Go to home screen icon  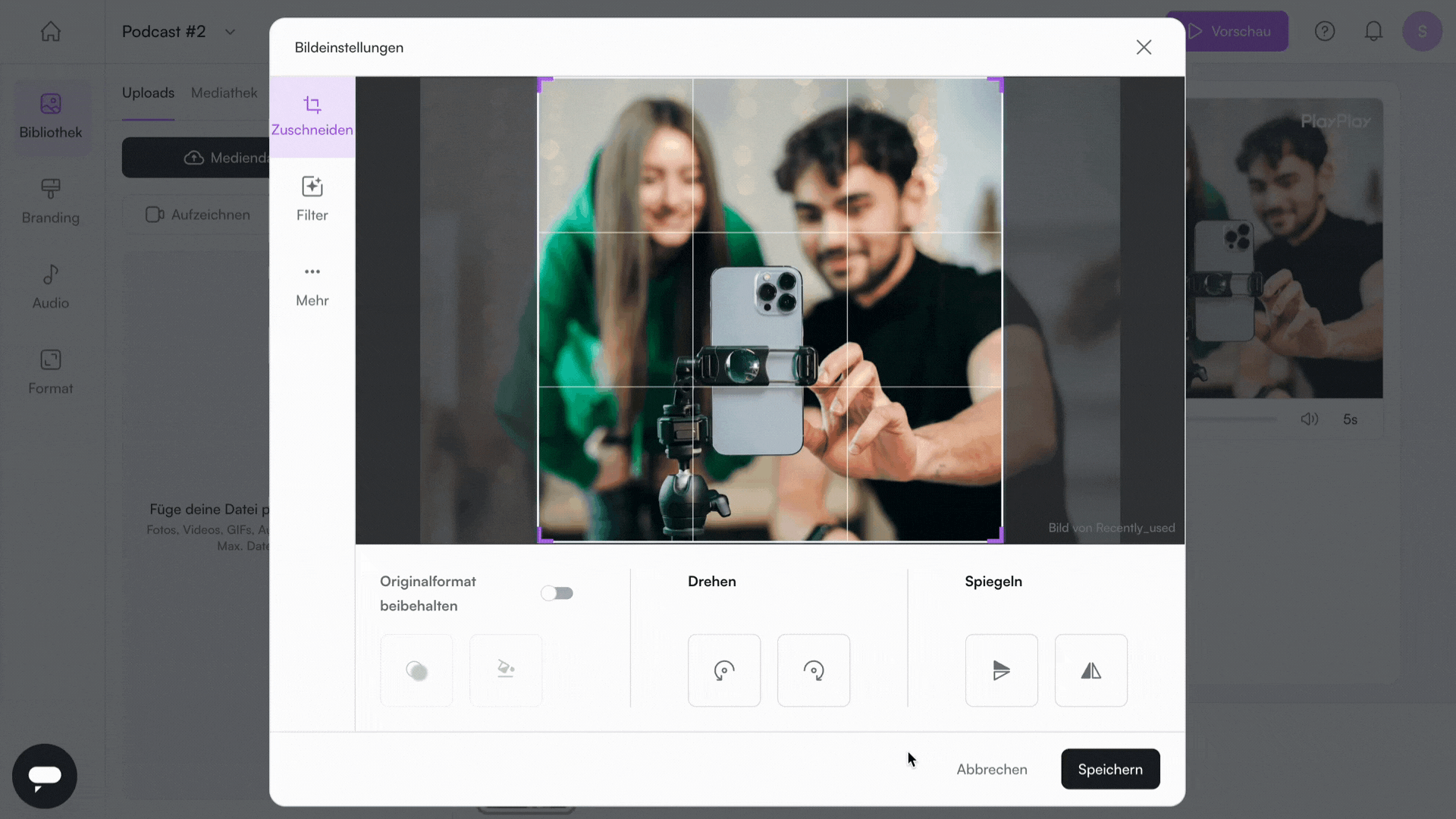pos(51,31)
